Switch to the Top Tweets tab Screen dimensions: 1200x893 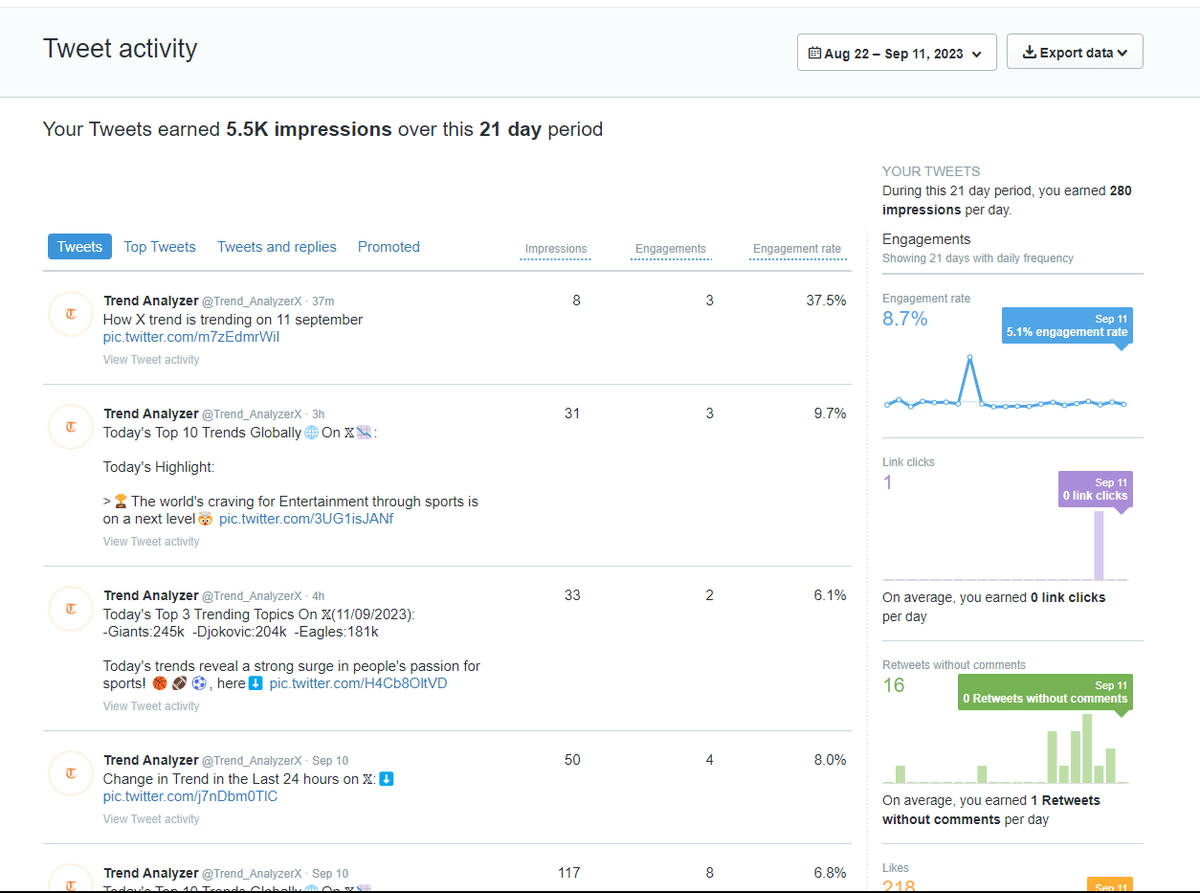pos(160,247)
